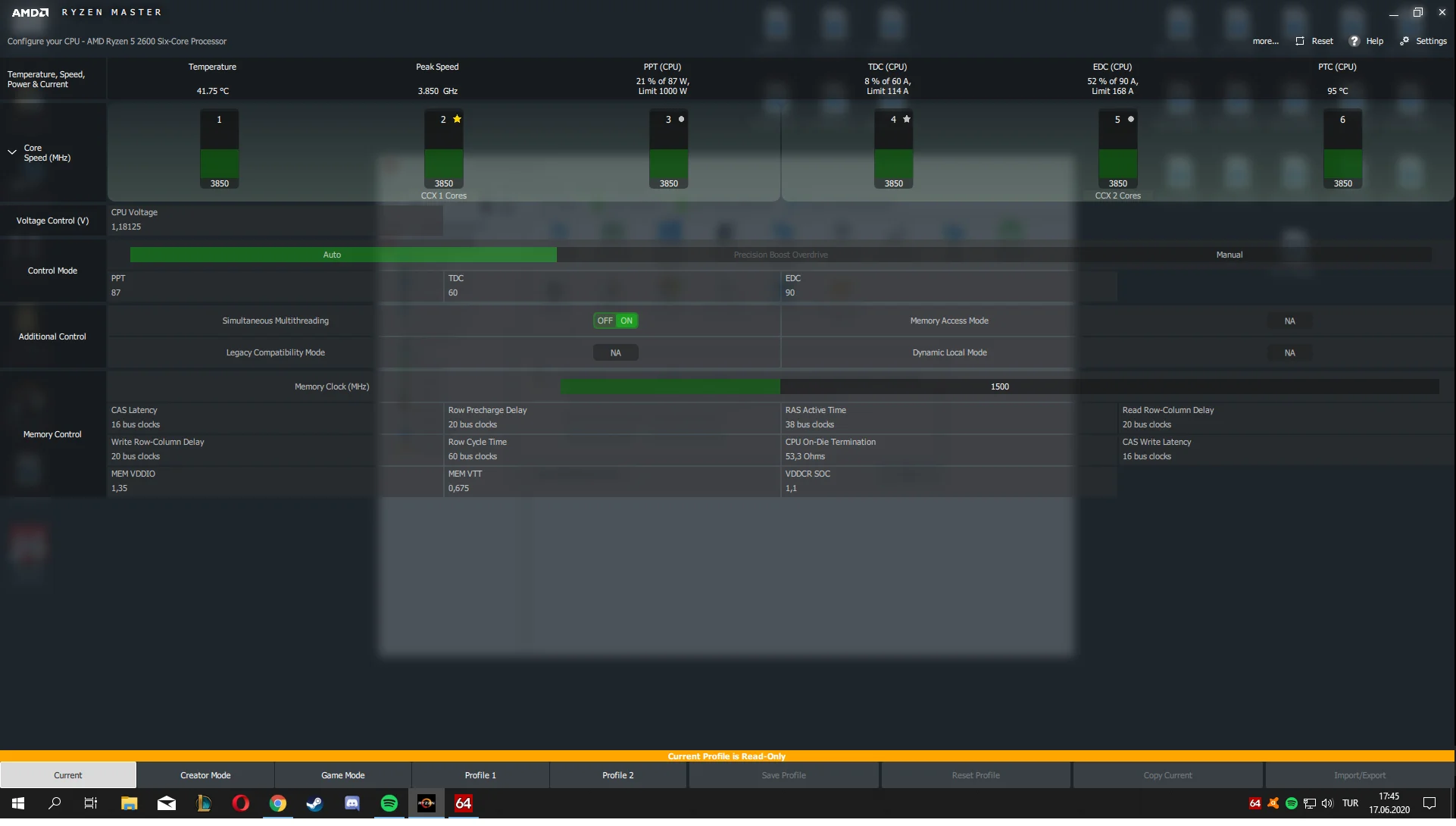The image size is (1456, 826).
Task: Click the more... option in header
Action: [1265, 41]
